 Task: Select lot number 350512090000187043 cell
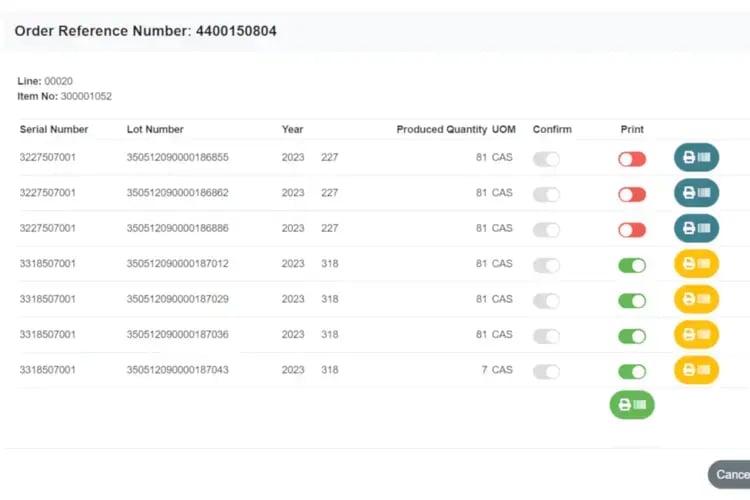click(177, 369)
